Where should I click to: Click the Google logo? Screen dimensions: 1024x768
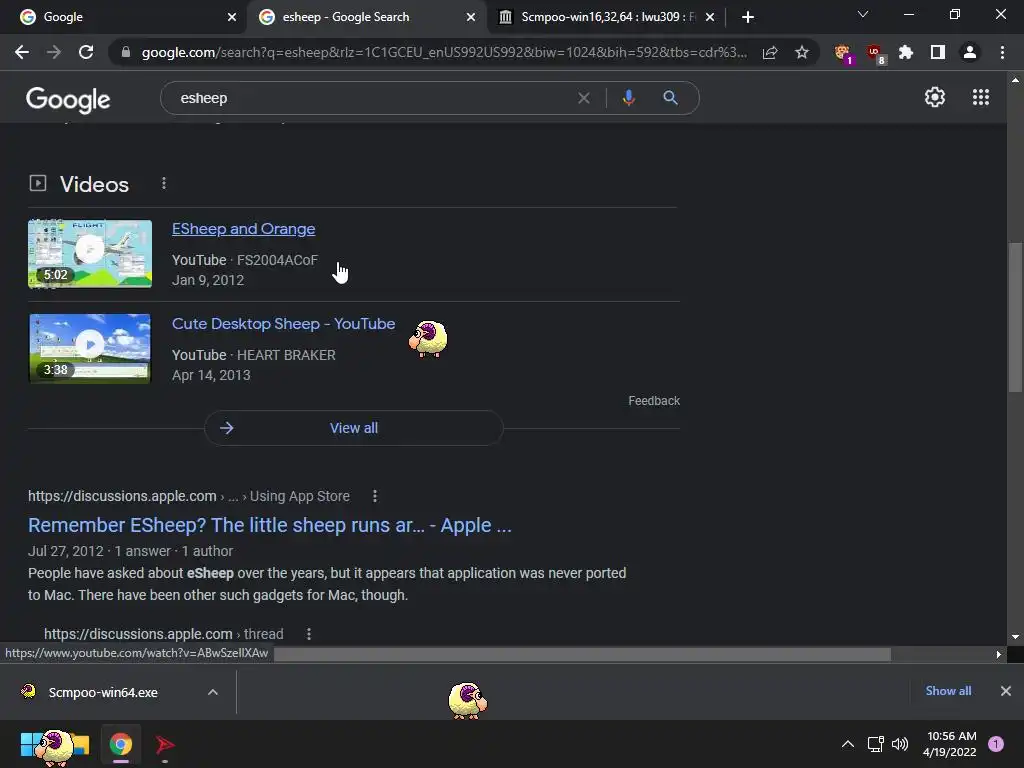[68, 99]
